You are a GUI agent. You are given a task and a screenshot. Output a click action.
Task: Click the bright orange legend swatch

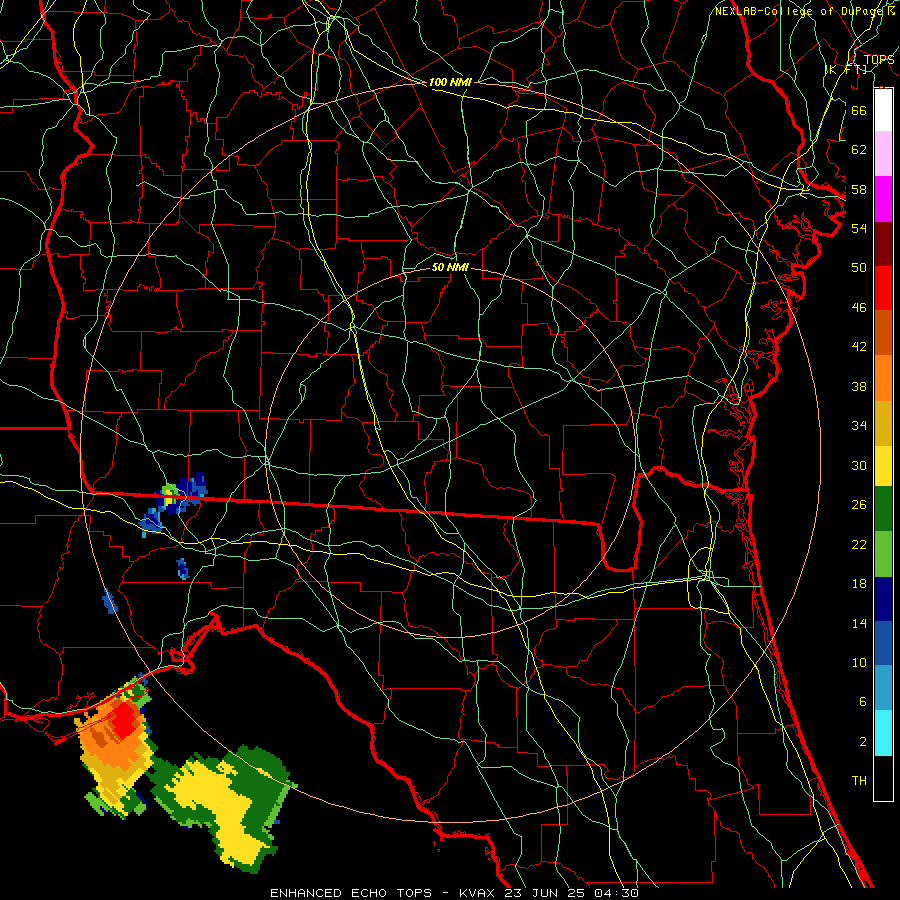tap(883, 377)
